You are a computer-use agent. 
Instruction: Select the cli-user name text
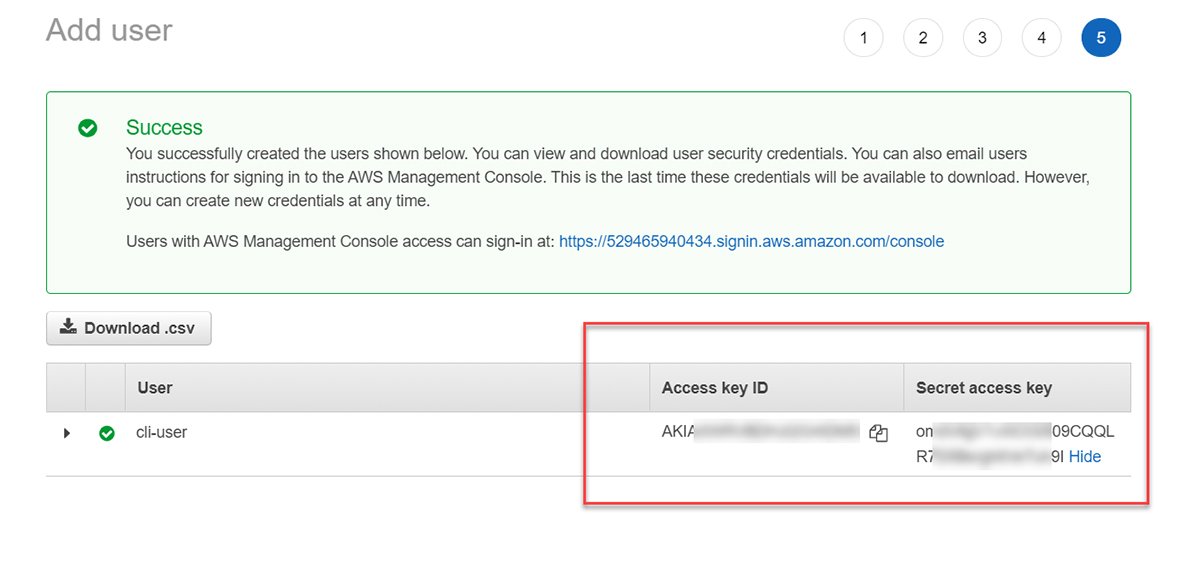[162, 433]
